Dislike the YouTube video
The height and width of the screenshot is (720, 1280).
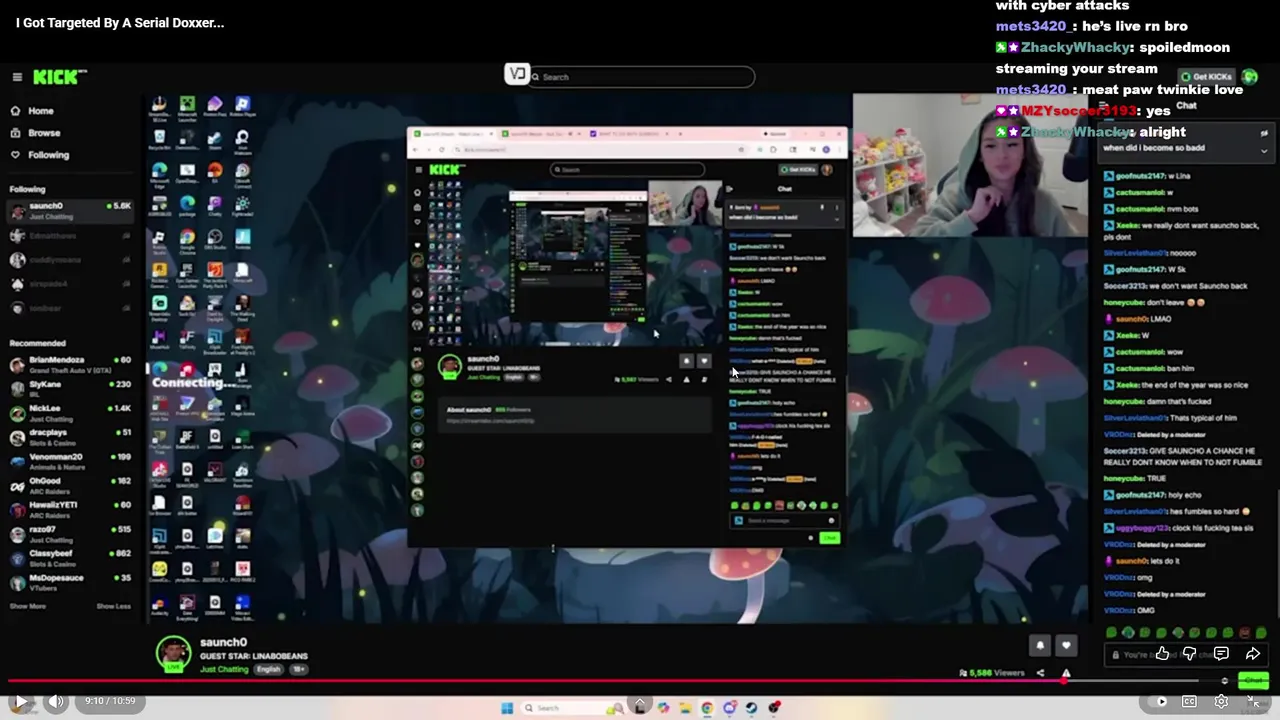coord(1190,654)
